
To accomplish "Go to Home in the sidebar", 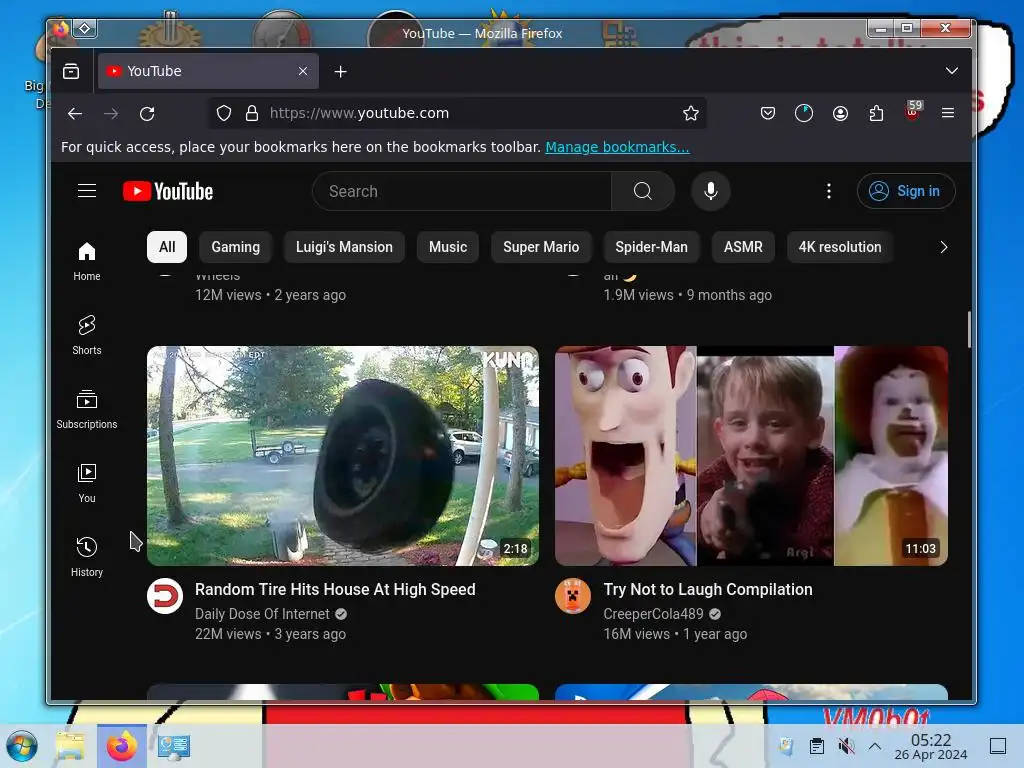I will (x=87, y=261).
